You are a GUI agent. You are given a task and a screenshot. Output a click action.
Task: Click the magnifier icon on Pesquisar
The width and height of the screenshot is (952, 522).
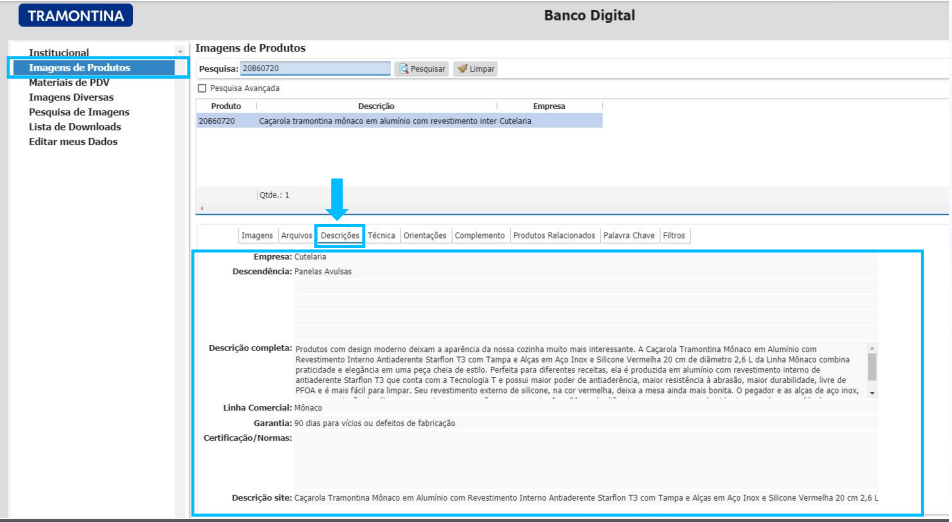pyautogui.click(x=404, y=69)
